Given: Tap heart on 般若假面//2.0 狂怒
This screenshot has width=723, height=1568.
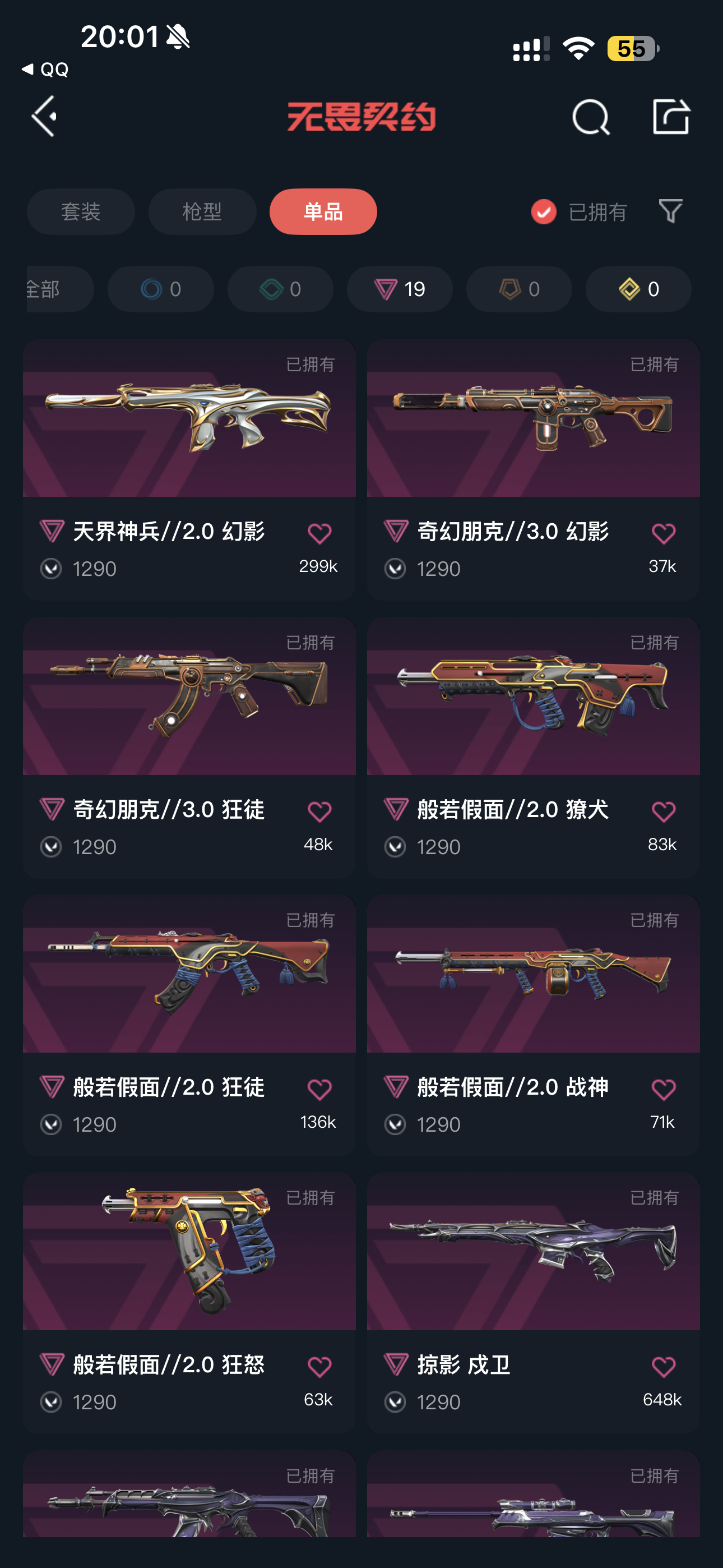Looking at the screenshot, I should click(x=319, y=1367).
